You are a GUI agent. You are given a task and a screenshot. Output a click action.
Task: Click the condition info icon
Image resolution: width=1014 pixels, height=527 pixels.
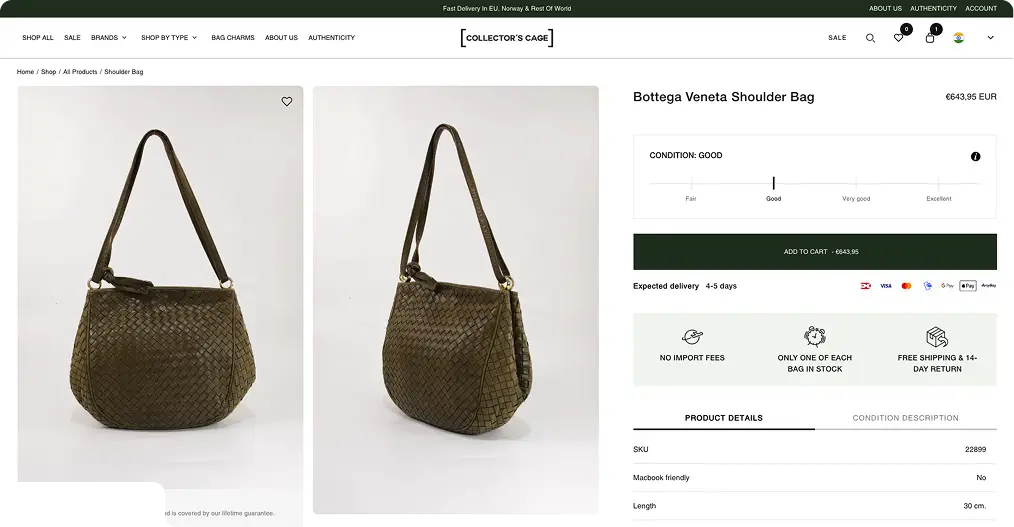pyautogui.click(x=976, y=156)
